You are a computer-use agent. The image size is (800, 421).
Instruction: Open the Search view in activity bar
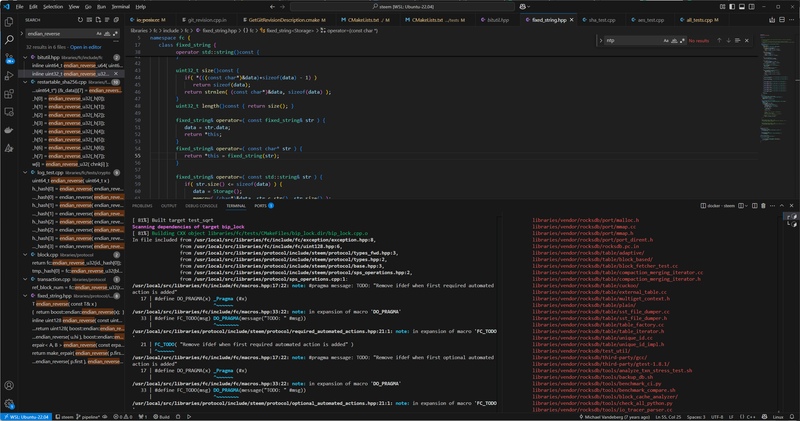(9, 39)
